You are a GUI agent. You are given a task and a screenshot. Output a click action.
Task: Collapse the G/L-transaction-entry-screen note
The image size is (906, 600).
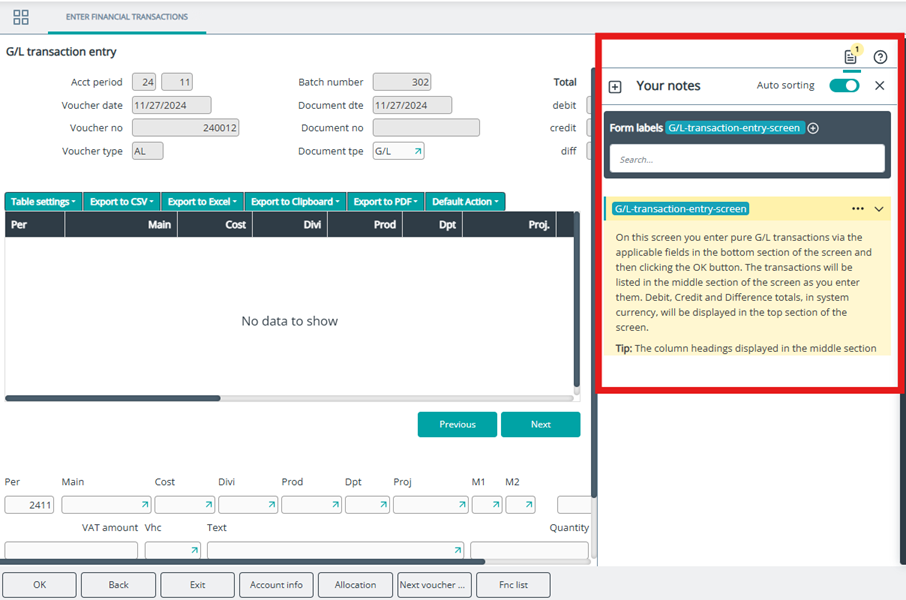point(879,209)
